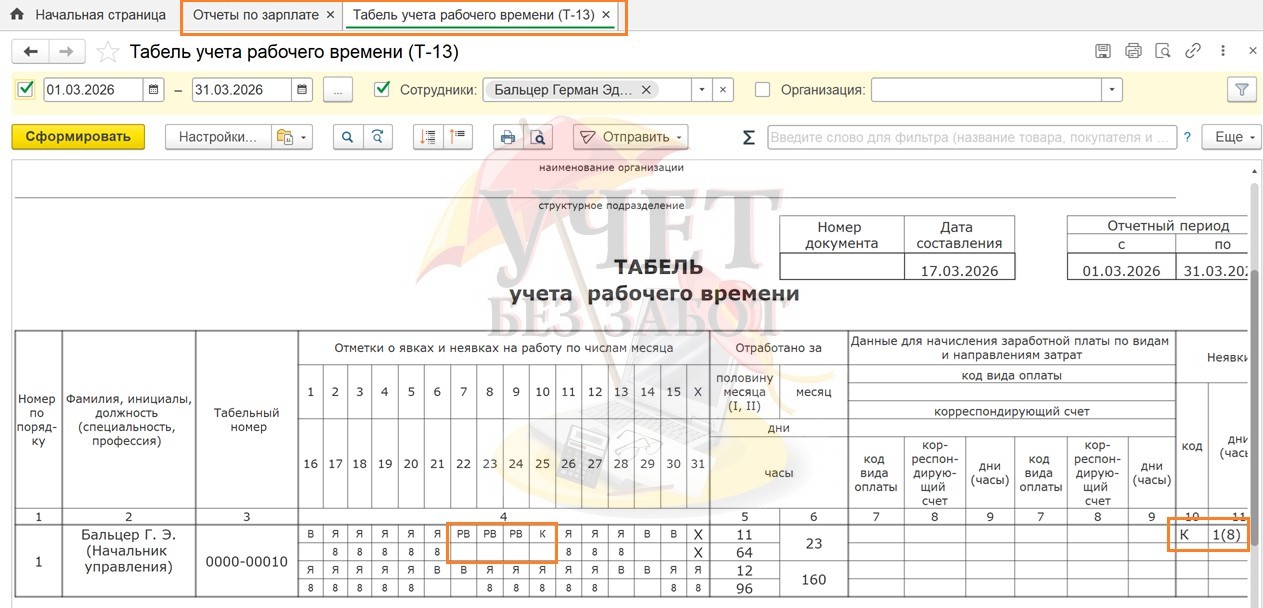1263x608 pixels.
Task: Click the filter word search input field
Action: point(971,137)
